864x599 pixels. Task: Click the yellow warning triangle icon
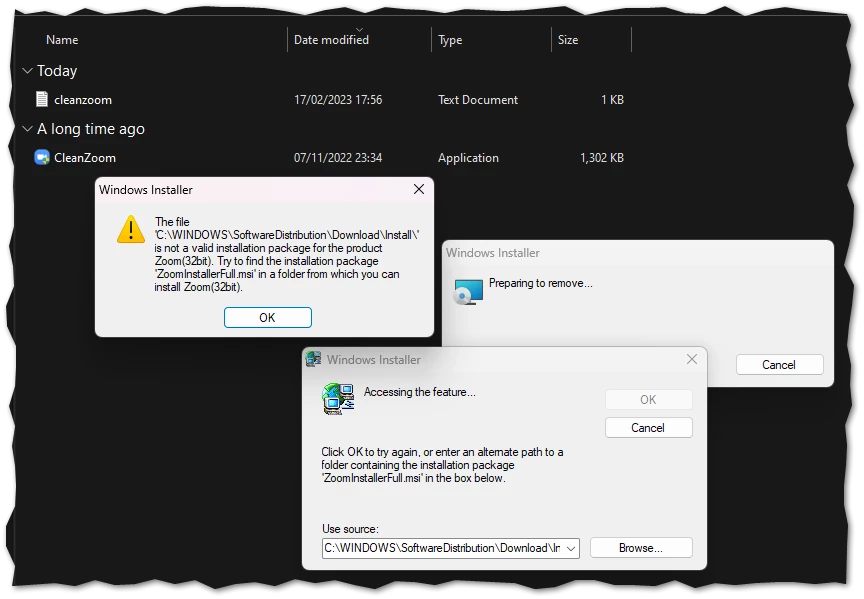point(131,229)
